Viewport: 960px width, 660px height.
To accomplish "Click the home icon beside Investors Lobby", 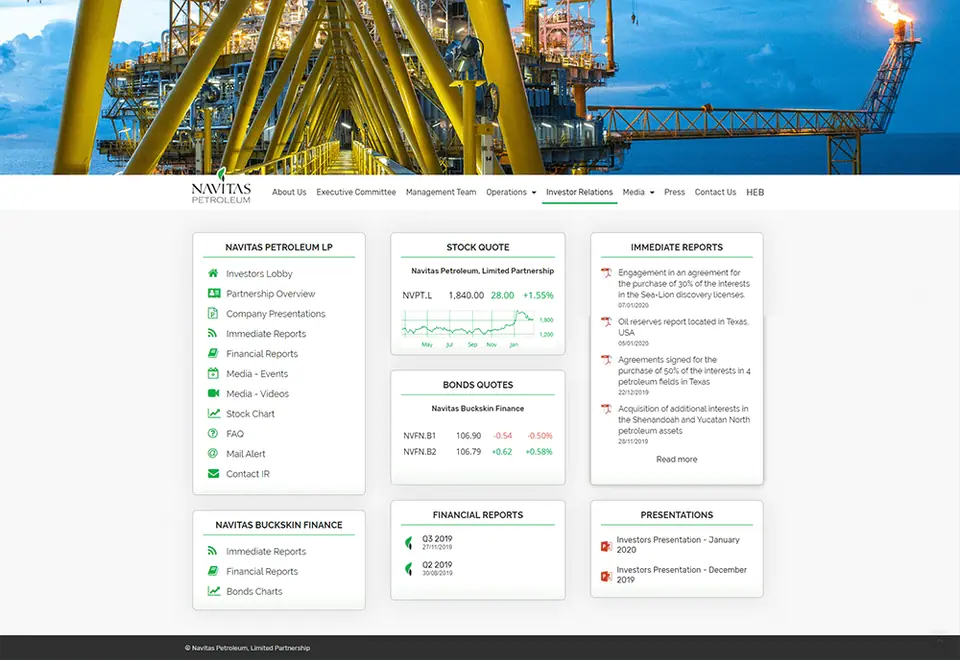I will click(x=213, y=273).
